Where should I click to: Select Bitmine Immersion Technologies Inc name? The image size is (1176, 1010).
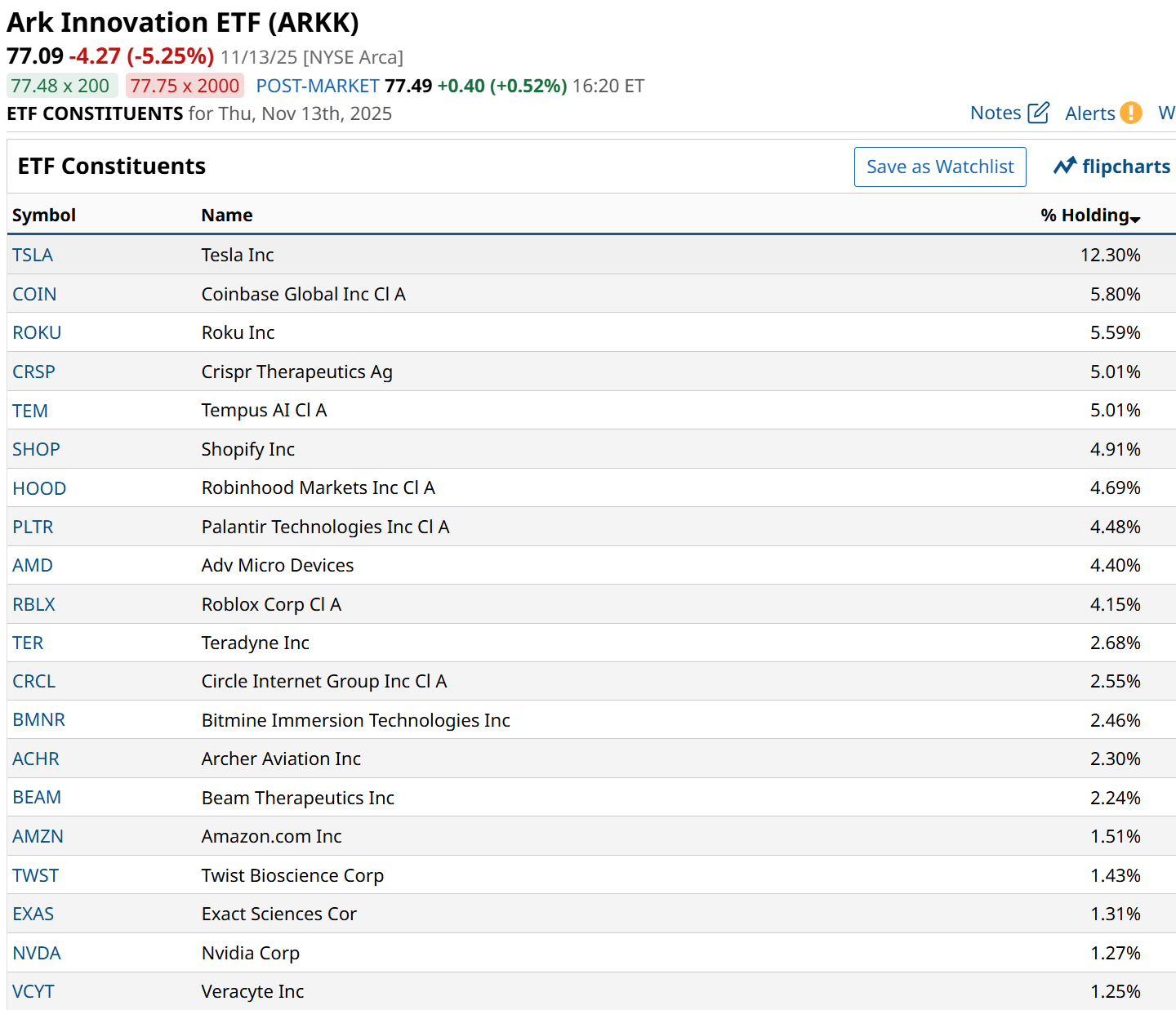pyautogui.click(x=356, y=719)
